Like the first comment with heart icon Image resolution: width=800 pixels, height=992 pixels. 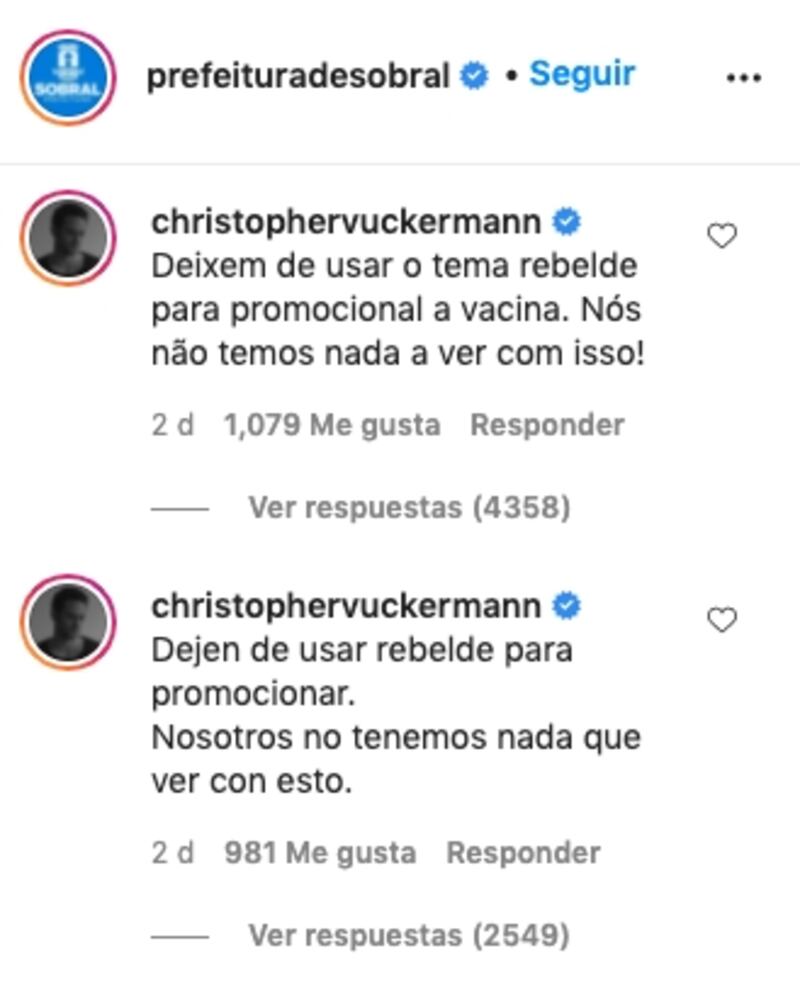coord(722,236)
